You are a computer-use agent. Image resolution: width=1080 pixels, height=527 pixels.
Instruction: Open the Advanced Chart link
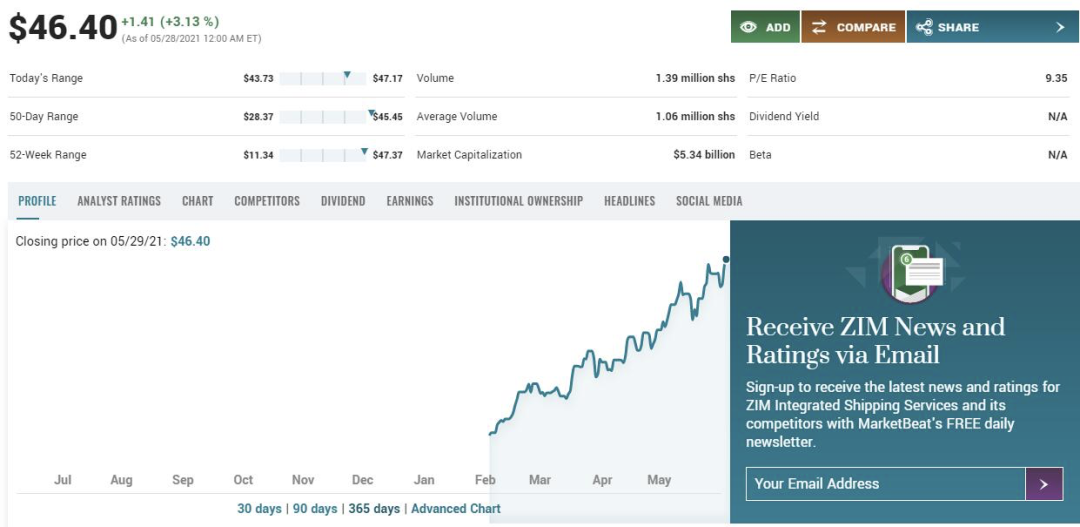[x=456, y=509]
